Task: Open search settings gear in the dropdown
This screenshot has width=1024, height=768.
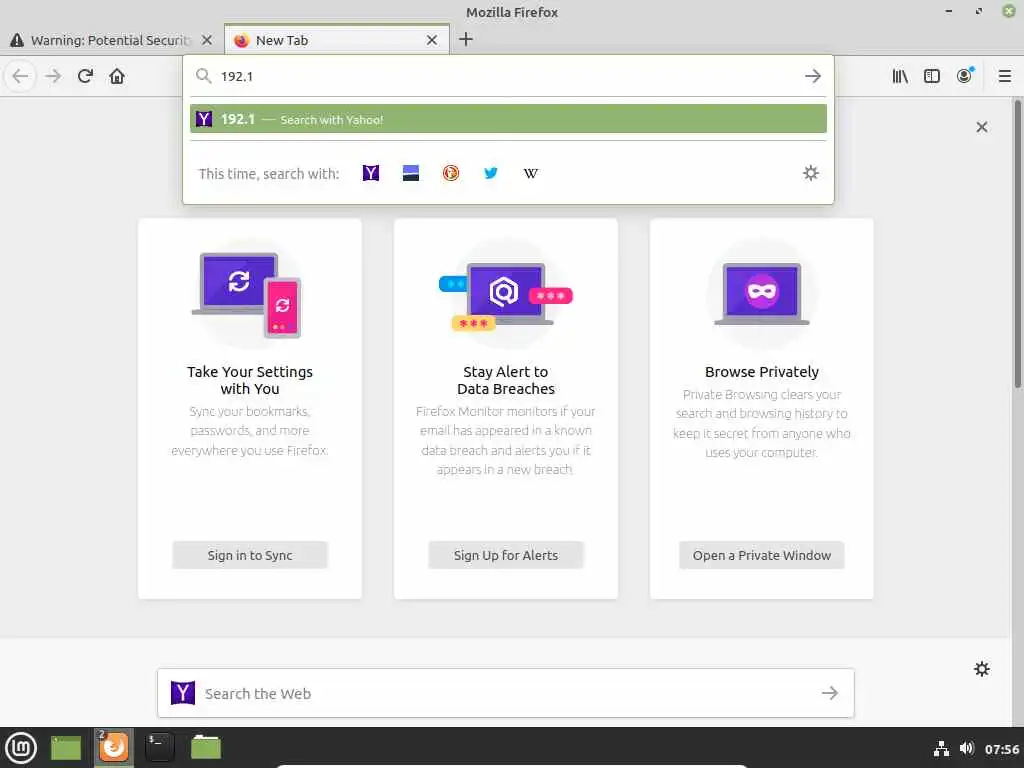Action: point(810,173)
